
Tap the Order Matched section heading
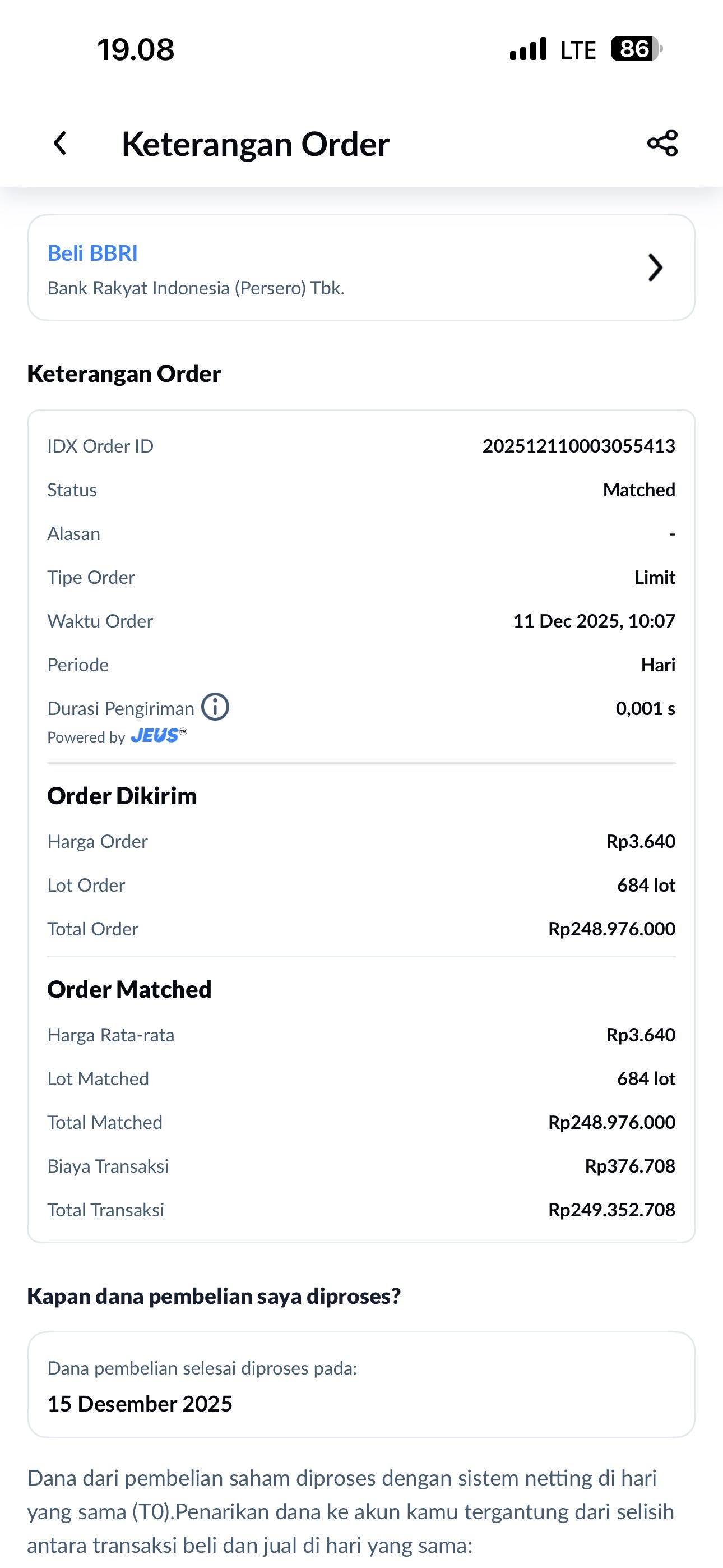129,990
